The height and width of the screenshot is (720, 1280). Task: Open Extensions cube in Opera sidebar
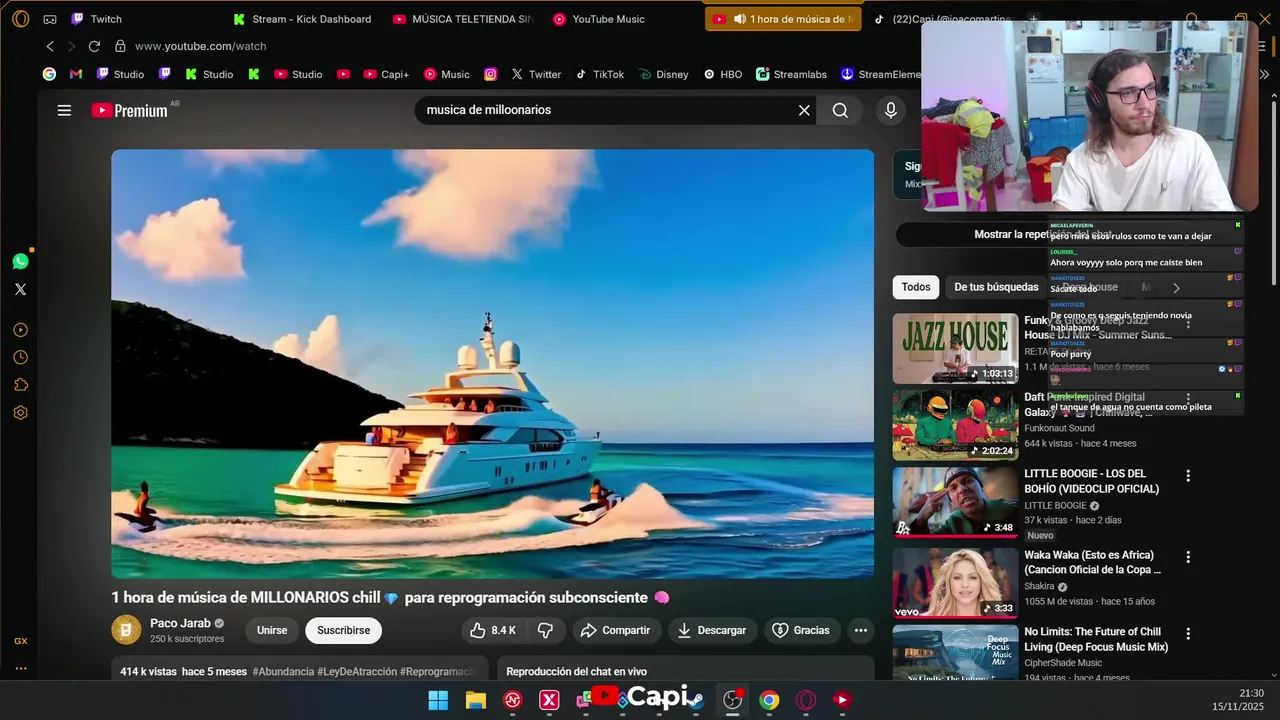click(20, 385)
